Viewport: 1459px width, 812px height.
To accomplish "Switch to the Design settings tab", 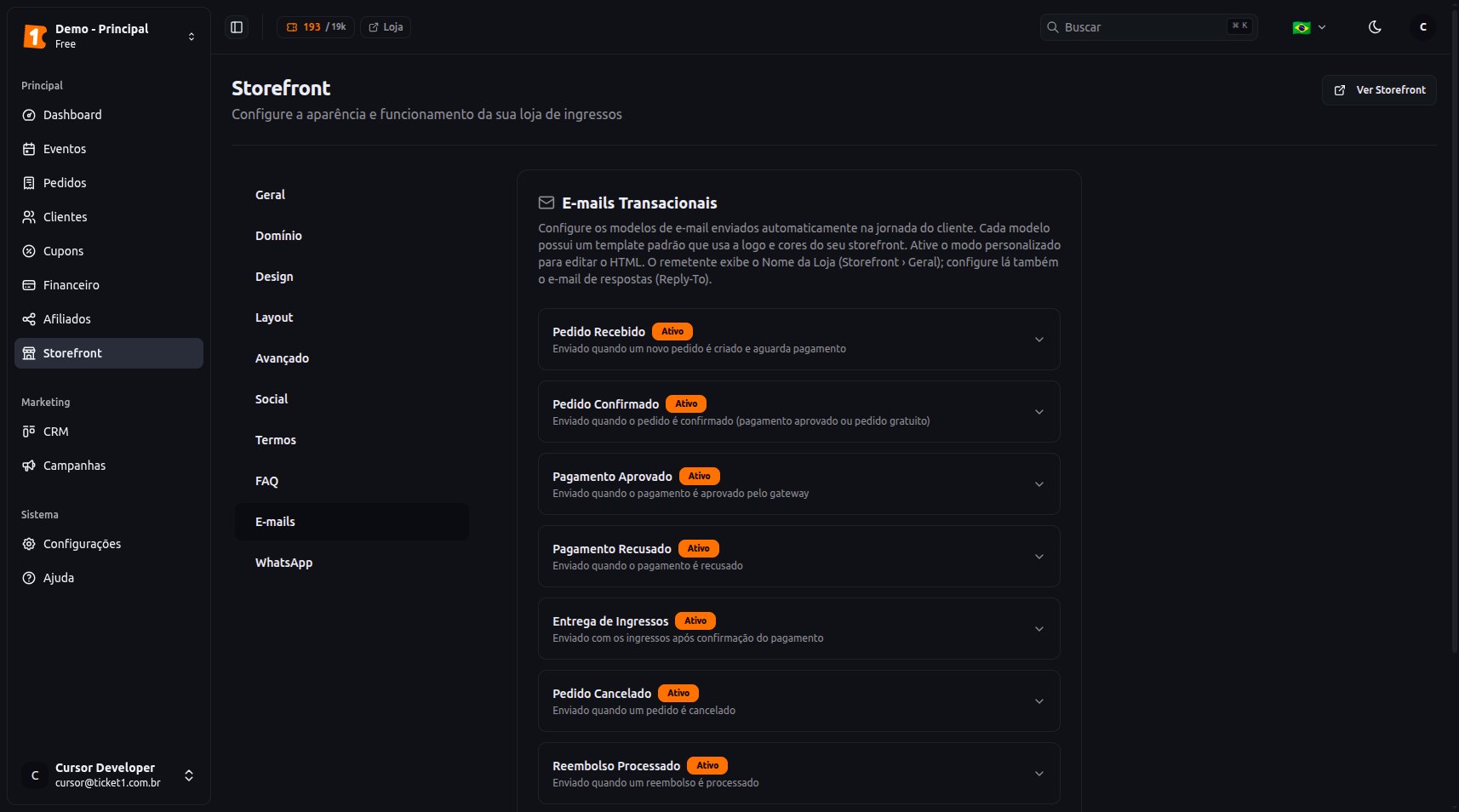I will [x=352, y=277].
